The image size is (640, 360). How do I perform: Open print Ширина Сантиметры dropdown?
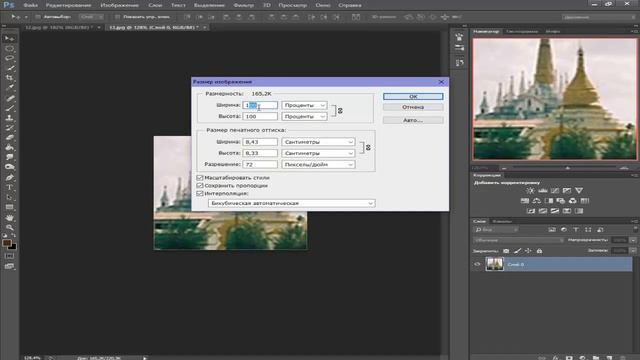coord(318,142)
